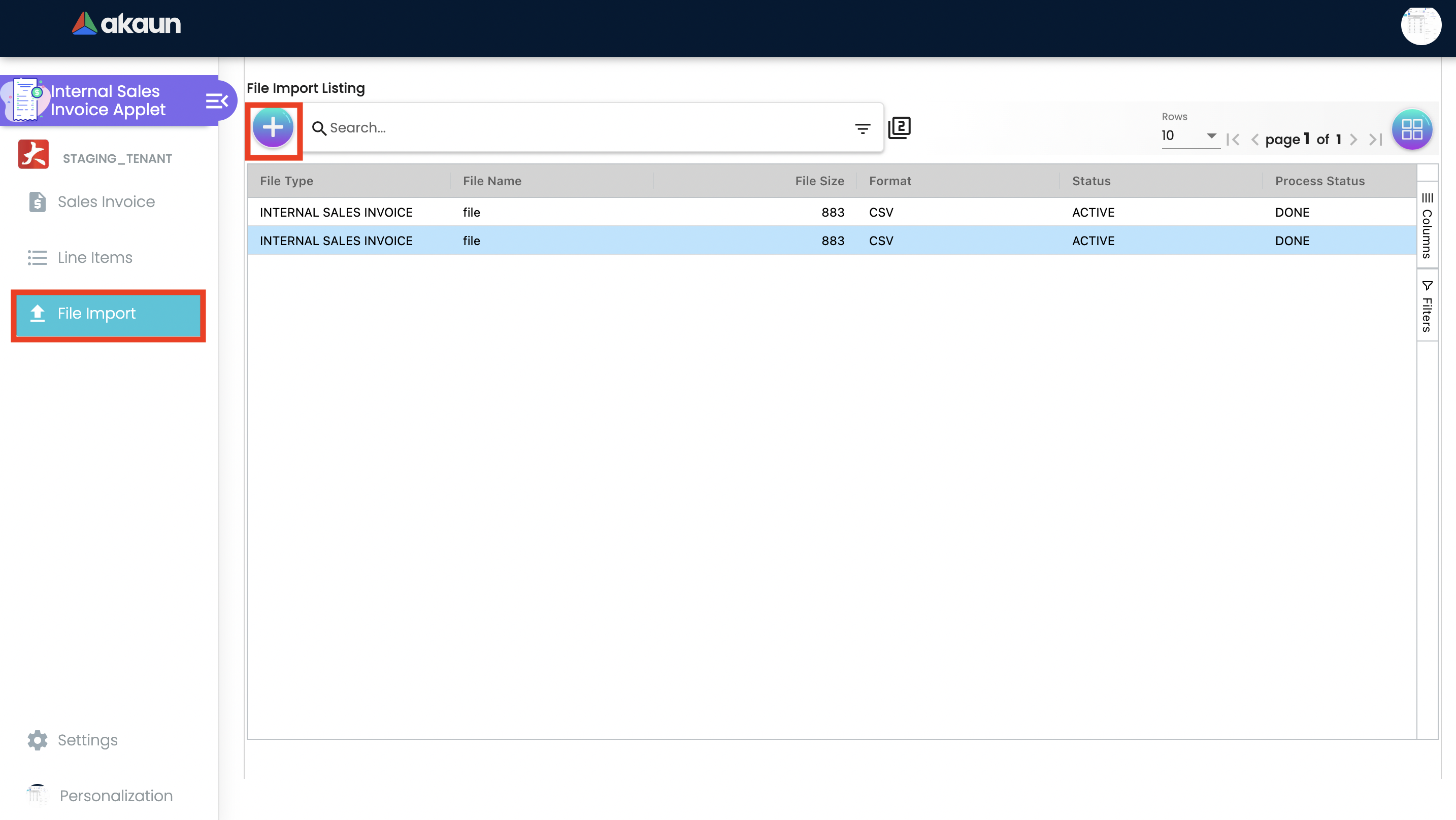The height and width of the screenshot is (820, 1456).
Task: Go to the next page arrow
Action: [1353, 140]
